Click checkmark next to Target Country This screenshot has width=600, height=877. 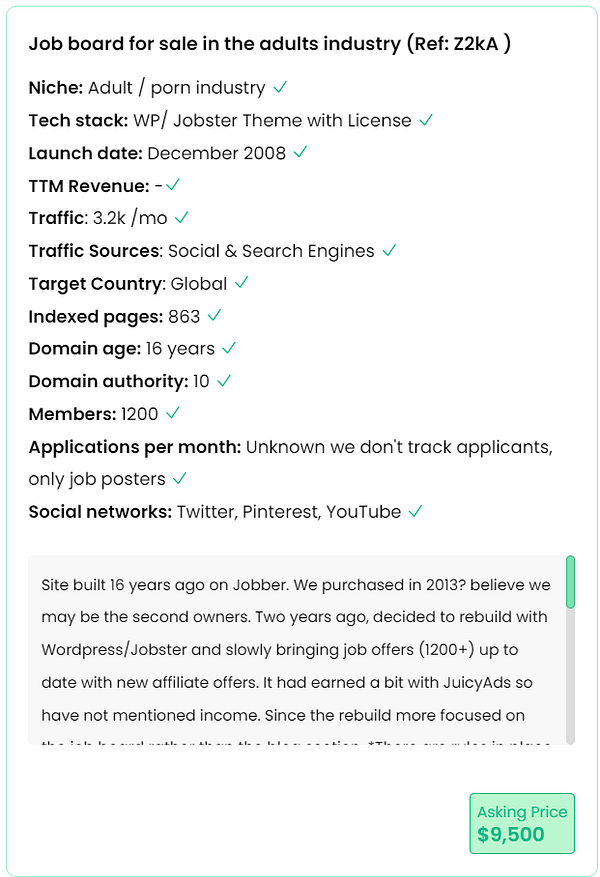(x=241, y=283)
